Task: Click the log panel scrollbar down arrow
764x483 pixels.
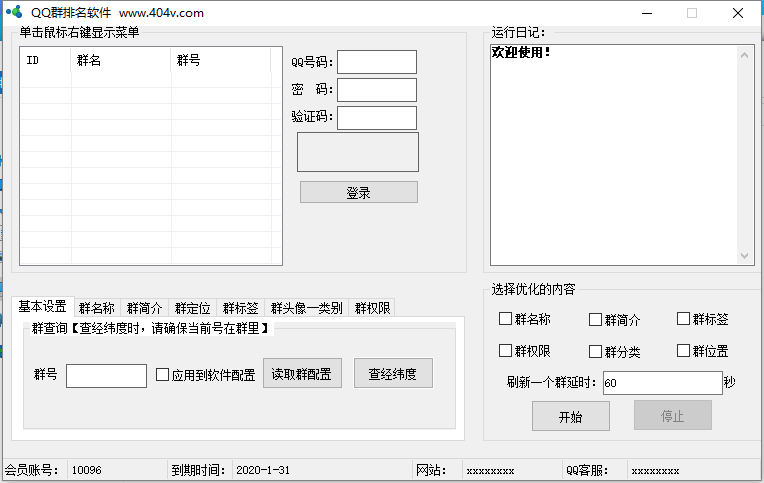Action: [746, 257]
